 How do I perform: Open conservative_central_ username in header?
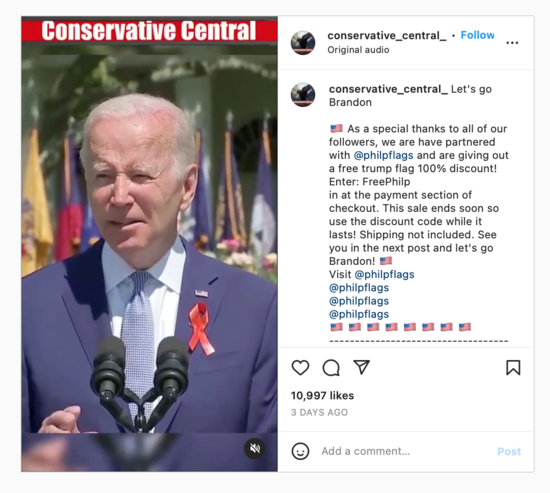point(387,35)
